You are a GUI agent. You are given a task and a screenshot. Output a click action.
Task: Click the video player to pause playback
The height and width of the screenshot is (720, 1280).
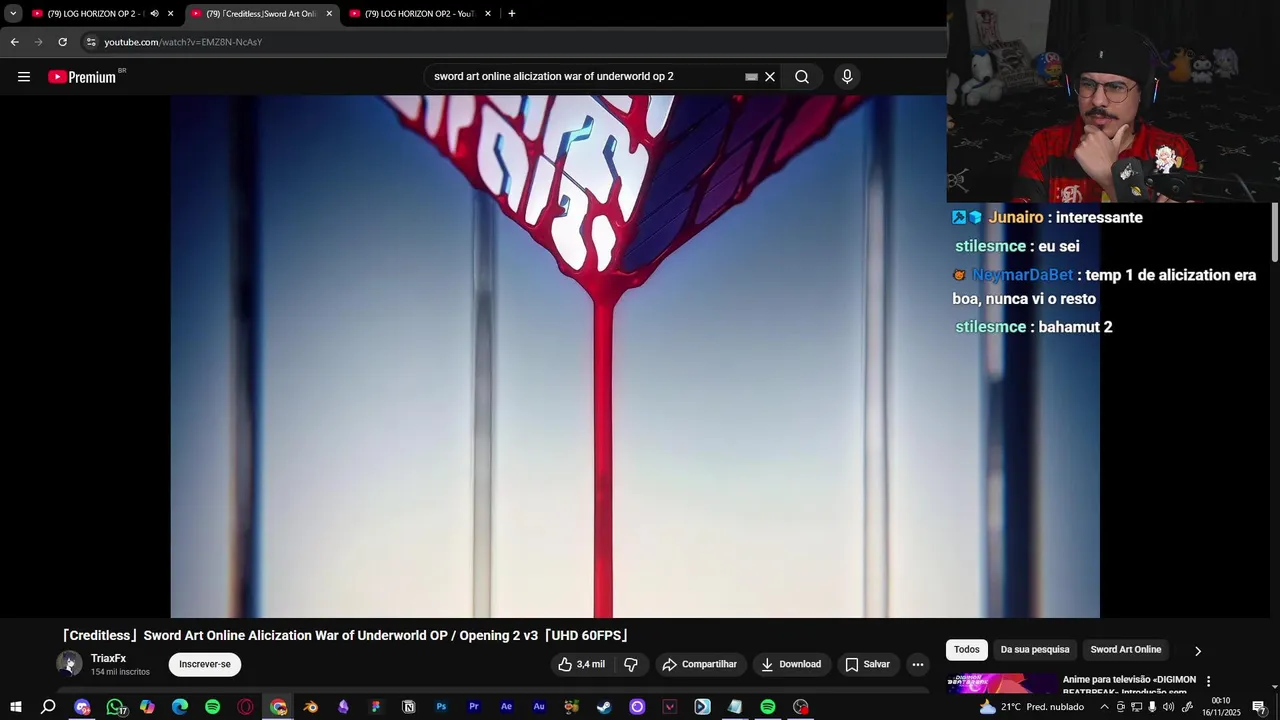click(635, 356)
